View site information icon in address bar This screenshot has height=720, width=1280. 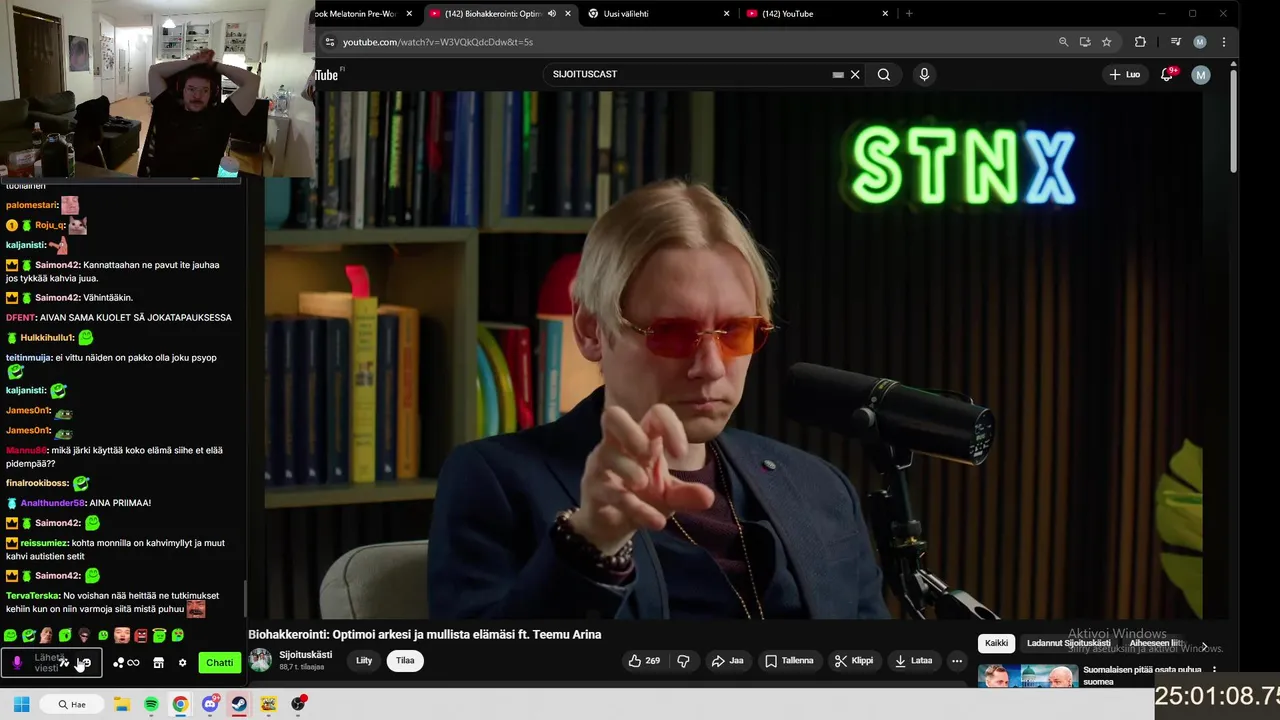click(x=330, y=42)
